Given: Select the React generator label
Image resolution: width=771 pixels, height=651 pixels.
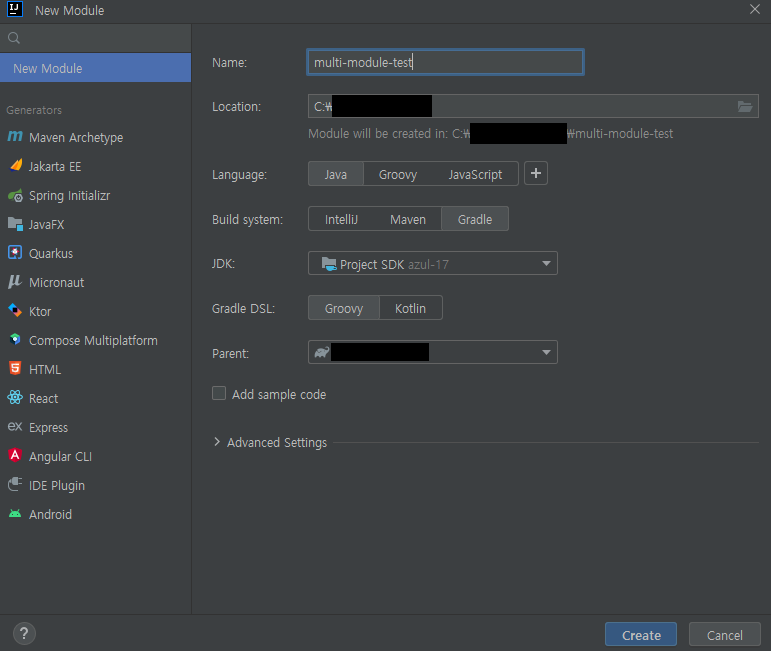Looking at the screenshot, I should 43,399.
